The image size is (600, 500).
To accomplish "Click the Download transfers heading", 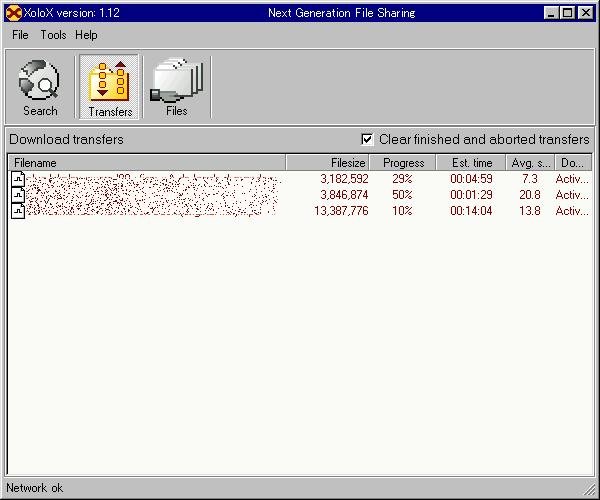I will pos(66,139).
